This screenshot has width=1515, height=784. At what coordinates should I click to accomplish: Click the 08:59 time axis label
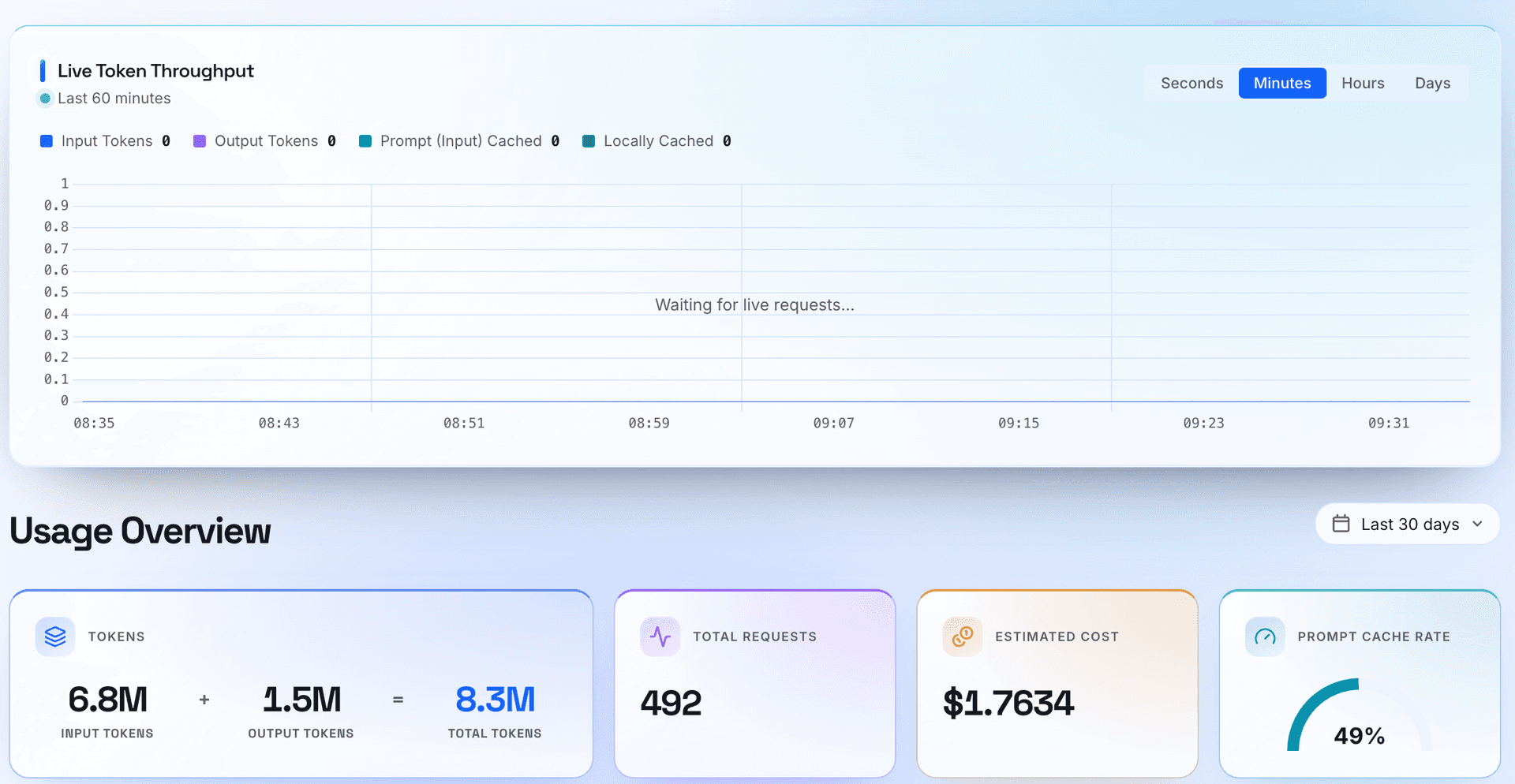point(649,424)
